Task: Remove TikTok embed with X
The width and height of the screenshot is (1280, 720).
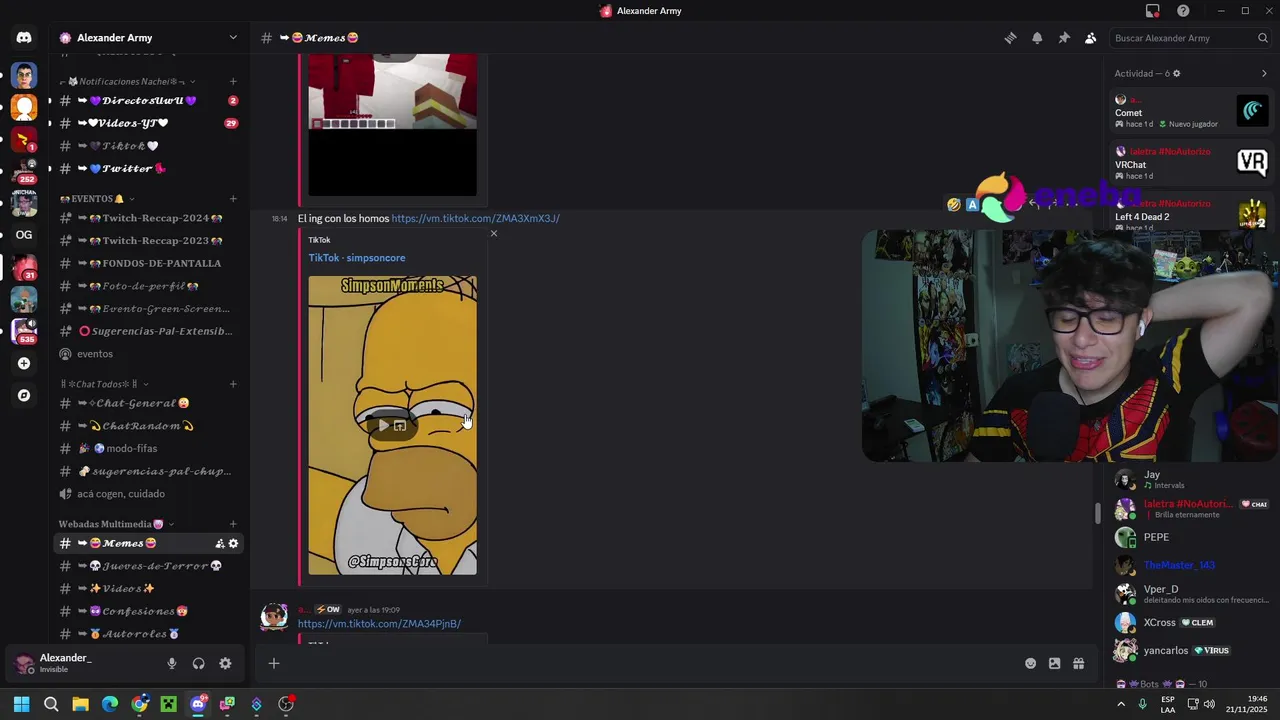Action: pyautogui.click(x=493, y=233)
